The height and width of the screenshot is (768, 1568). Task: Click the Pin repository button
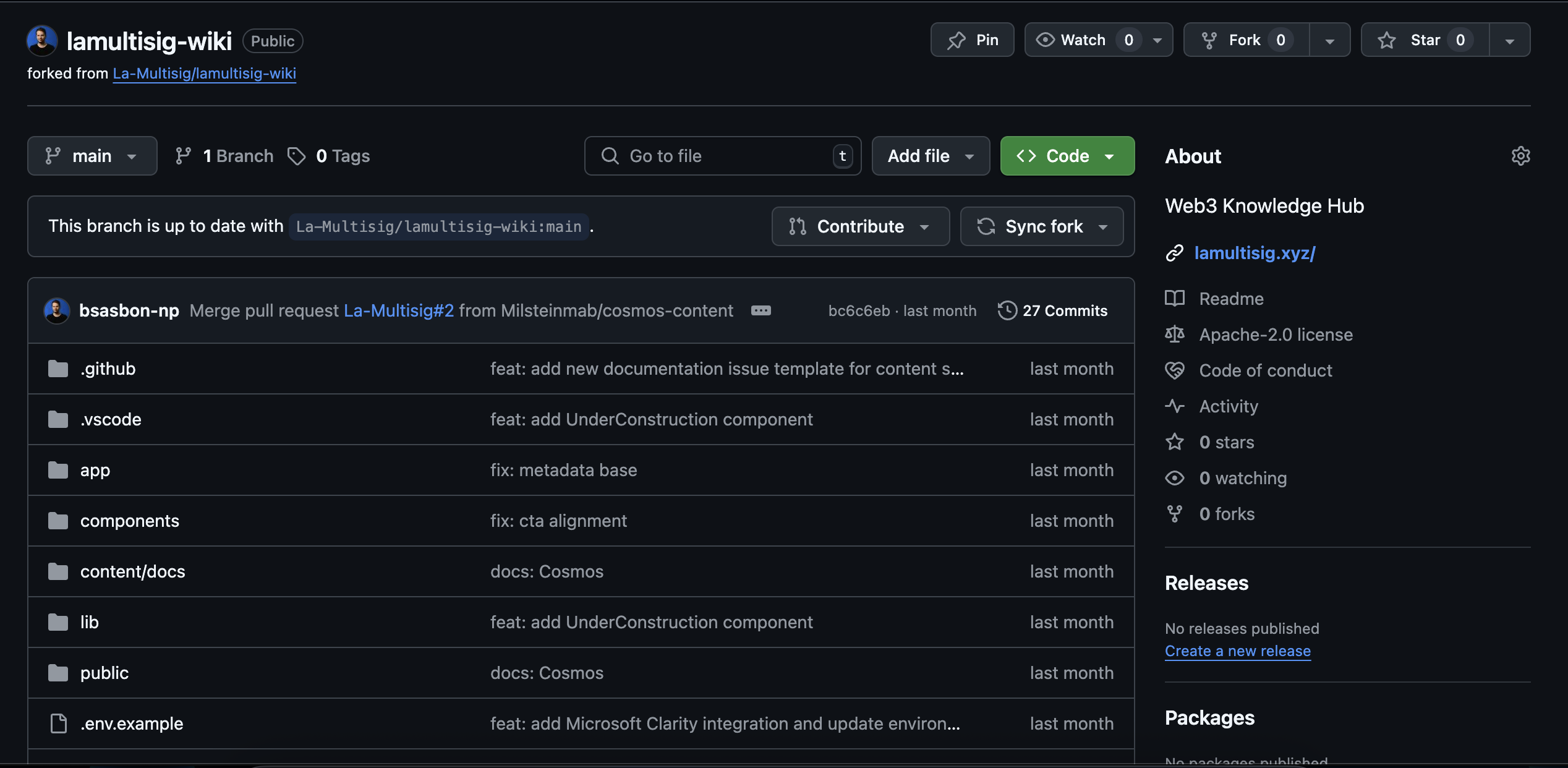pyautogui.click(x=972, y=40)
